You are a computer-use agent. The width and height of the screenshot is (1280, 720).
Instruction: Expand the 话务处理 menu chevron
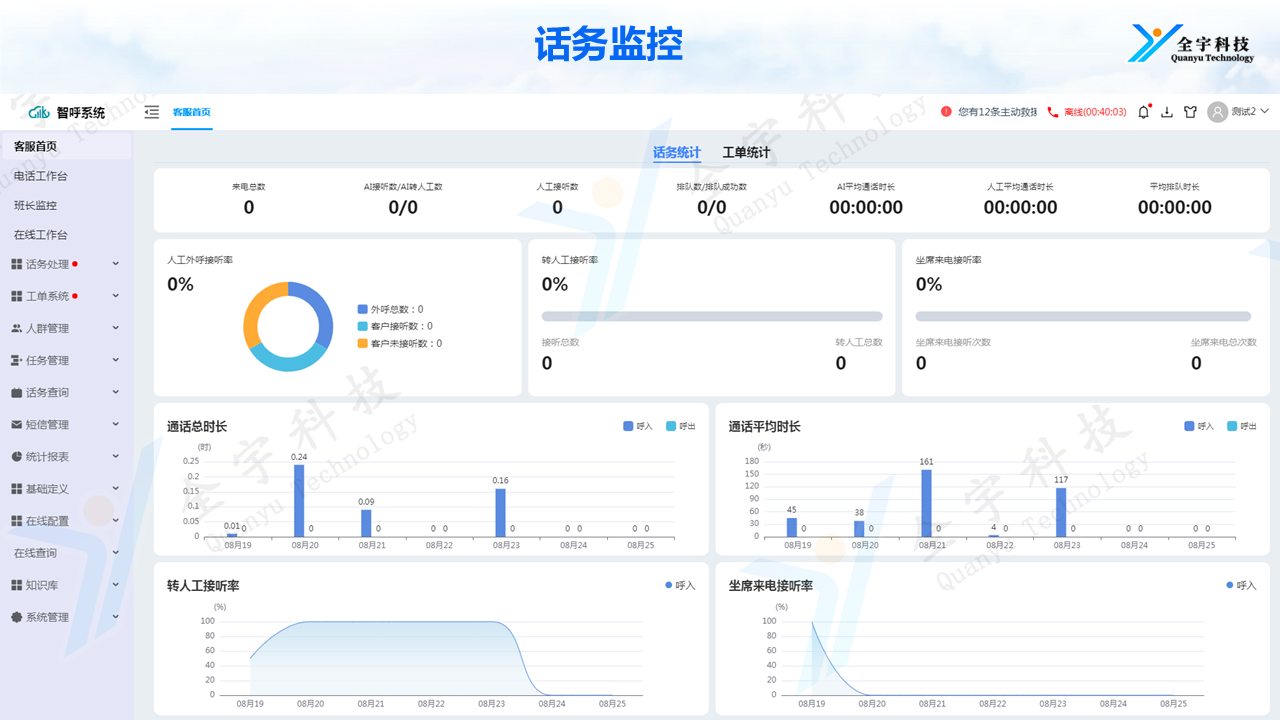click(116, 264)
